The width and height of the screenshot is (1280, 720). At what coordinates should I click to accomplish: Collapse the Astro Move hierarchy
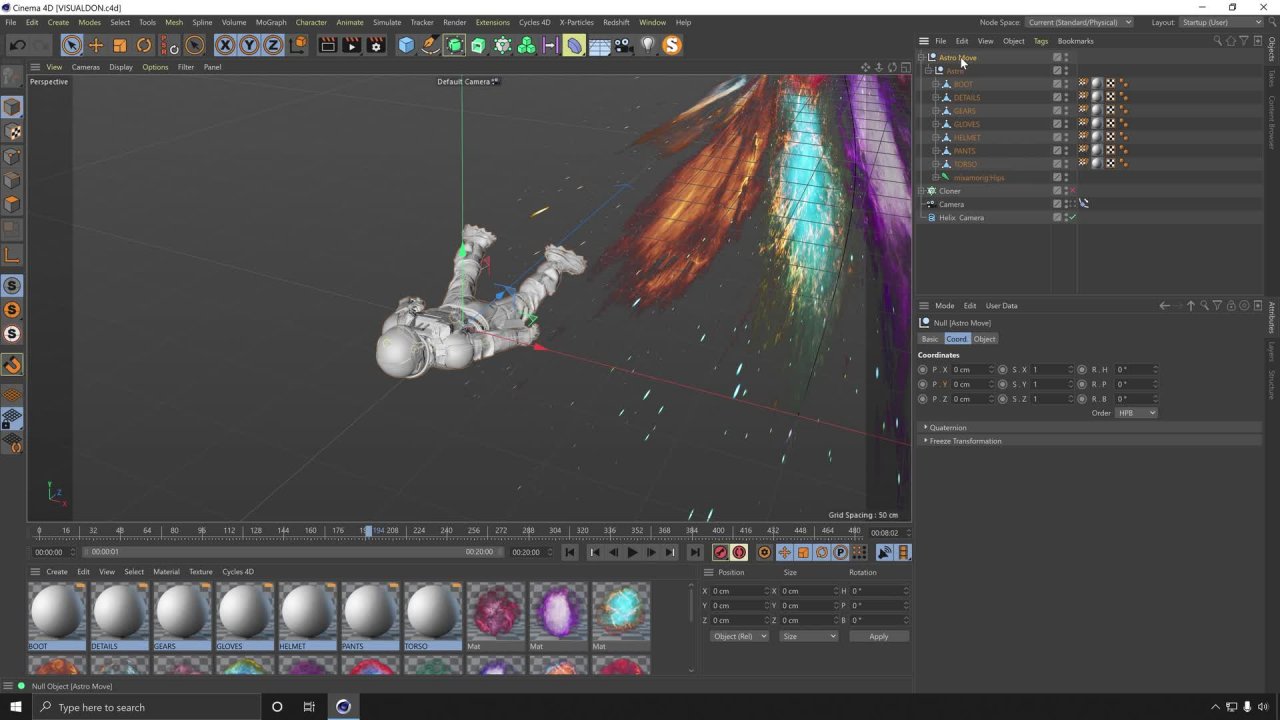coord(920,57)
